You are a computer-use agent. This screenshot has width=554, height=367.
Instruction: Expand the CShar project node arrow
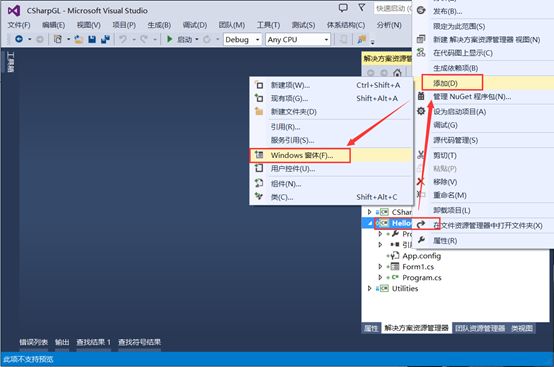(x=369, y=212)
